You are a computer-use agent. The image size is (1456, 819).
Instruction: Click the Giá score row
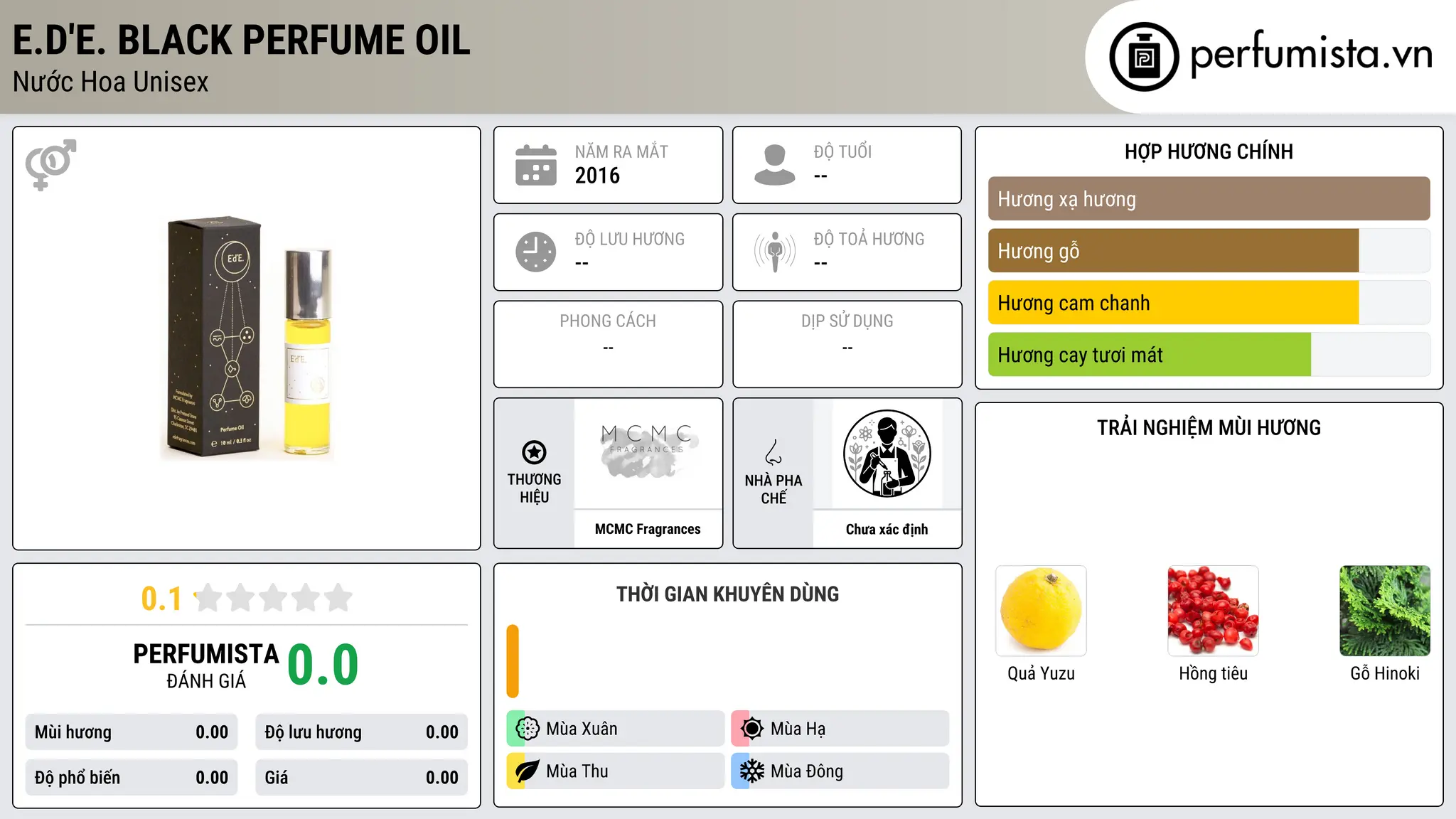(x=362, y=778)
